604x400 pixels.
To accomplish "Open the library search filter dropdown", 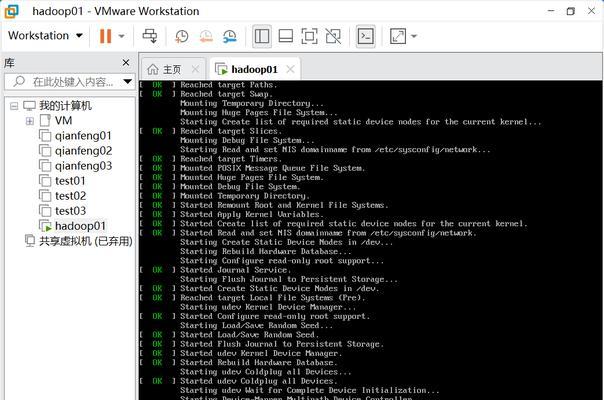I will click(128, 82).
